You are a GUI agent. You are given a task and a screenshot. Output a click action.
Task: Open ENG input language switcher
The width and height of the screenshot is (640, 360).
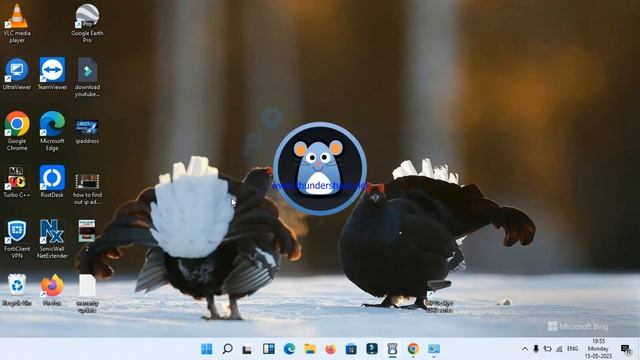pyautogui.click(x=573, y=349)
